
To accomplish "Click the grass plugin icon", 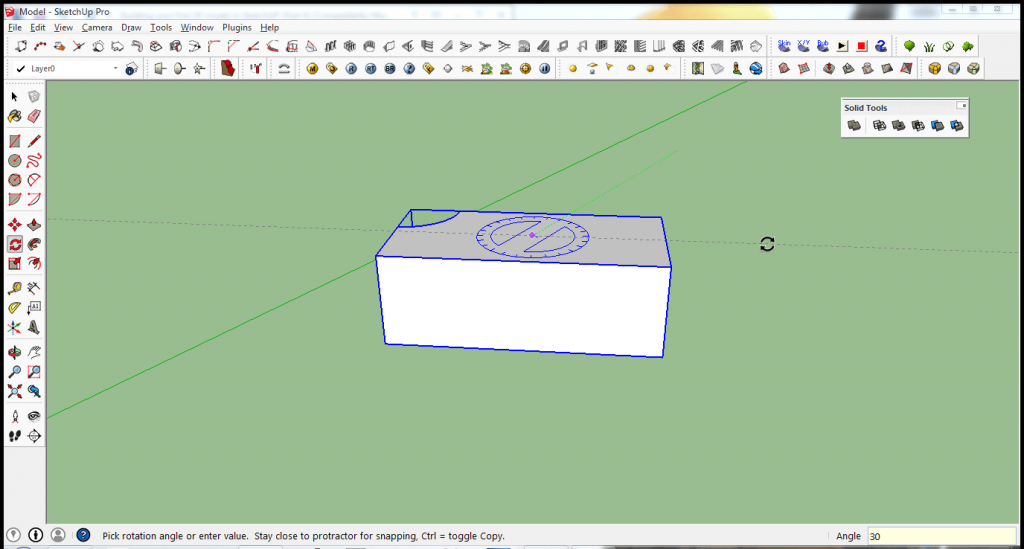I will click(929, 46).
